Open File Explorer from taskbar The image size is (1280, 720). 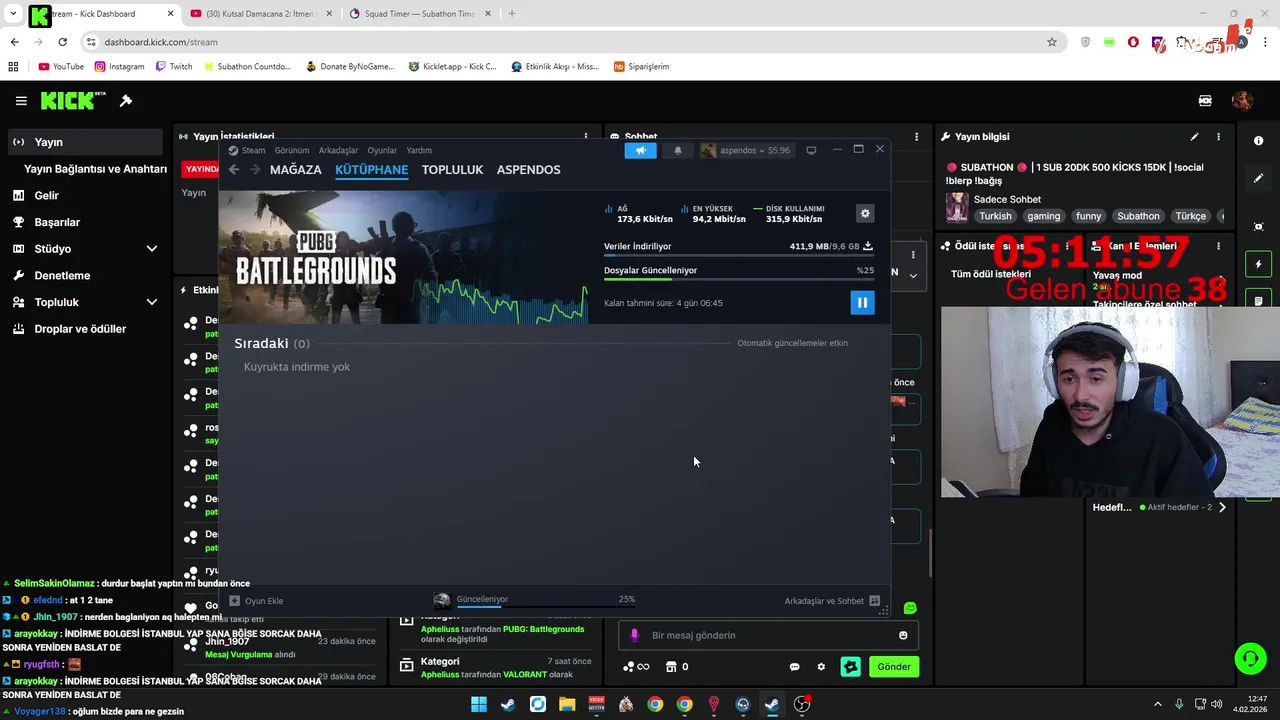coord(567,704)
